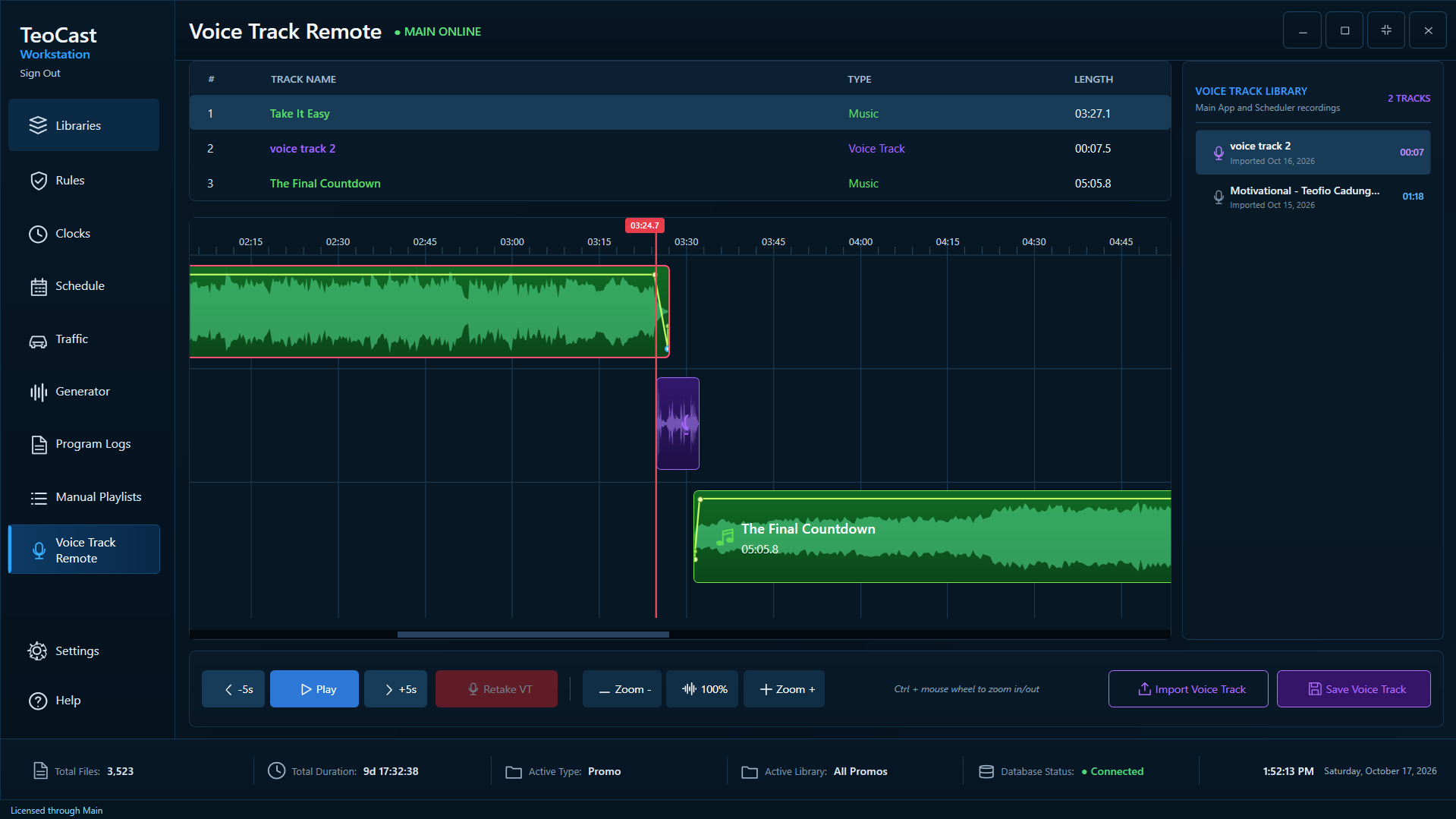The height and width of the screenshot is (819, 1456).
Task: Select the Take It Easy track row
Action: tap(680, 113)
